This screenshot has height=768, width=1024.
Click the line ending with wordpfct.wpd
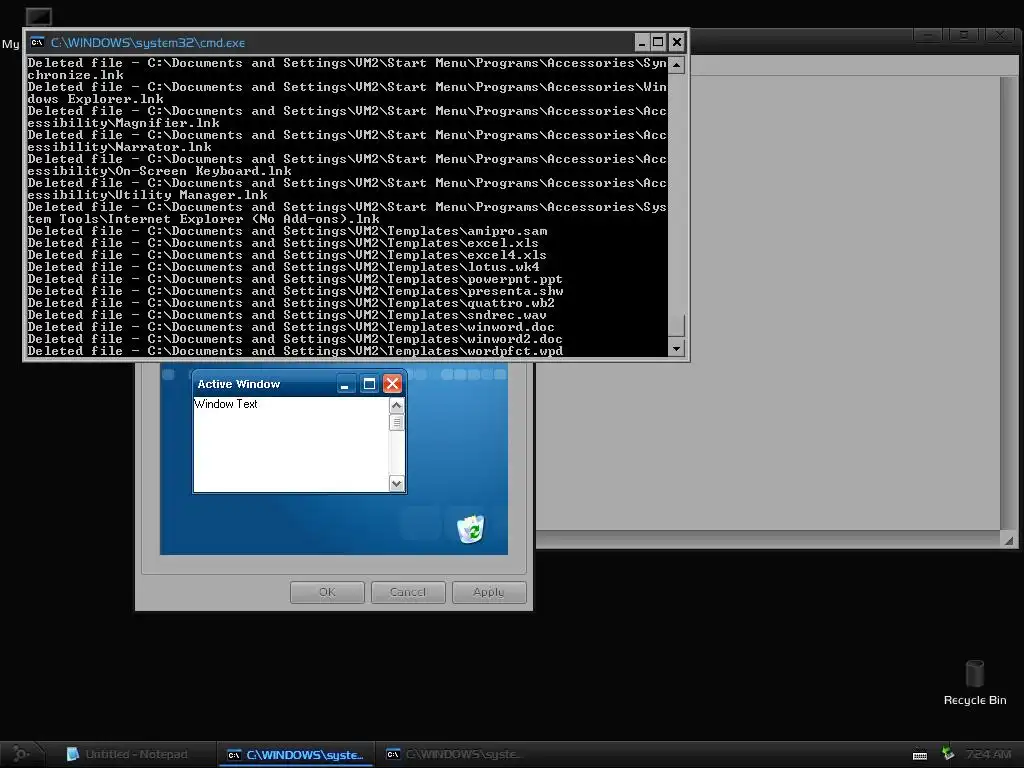[x=295, y=351]
